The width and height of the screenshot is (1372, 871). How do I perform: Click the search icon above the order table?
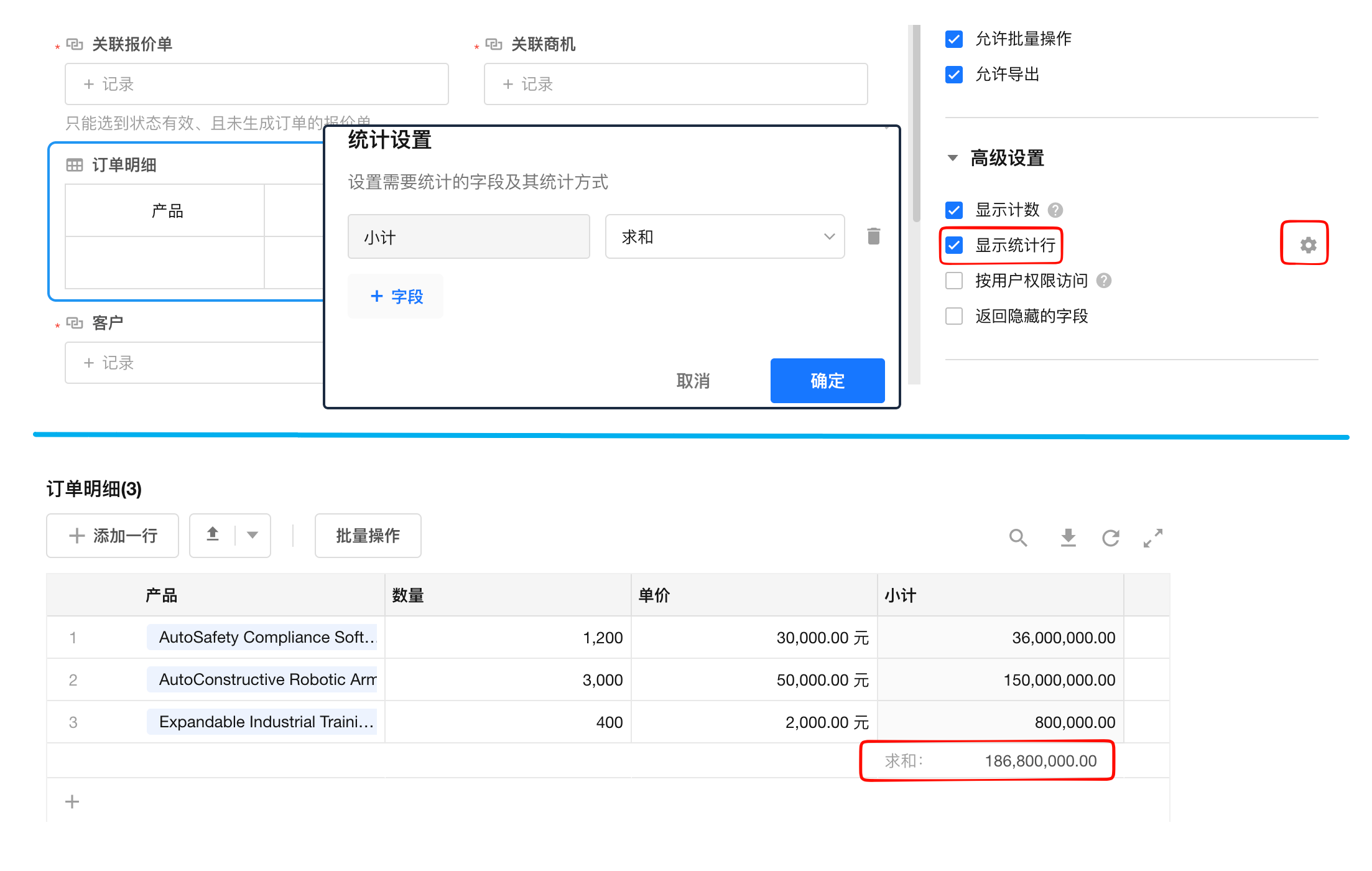point(1017,537)
